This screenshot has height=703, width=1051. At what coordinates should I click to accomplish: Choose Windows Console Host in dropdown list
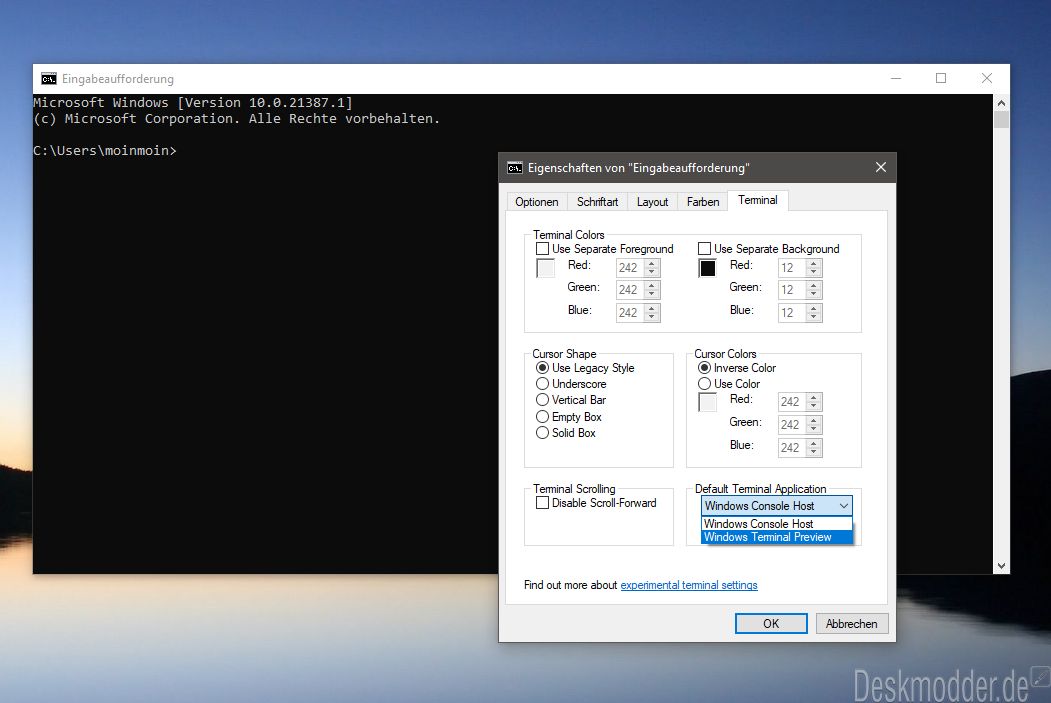pos(777,523)
